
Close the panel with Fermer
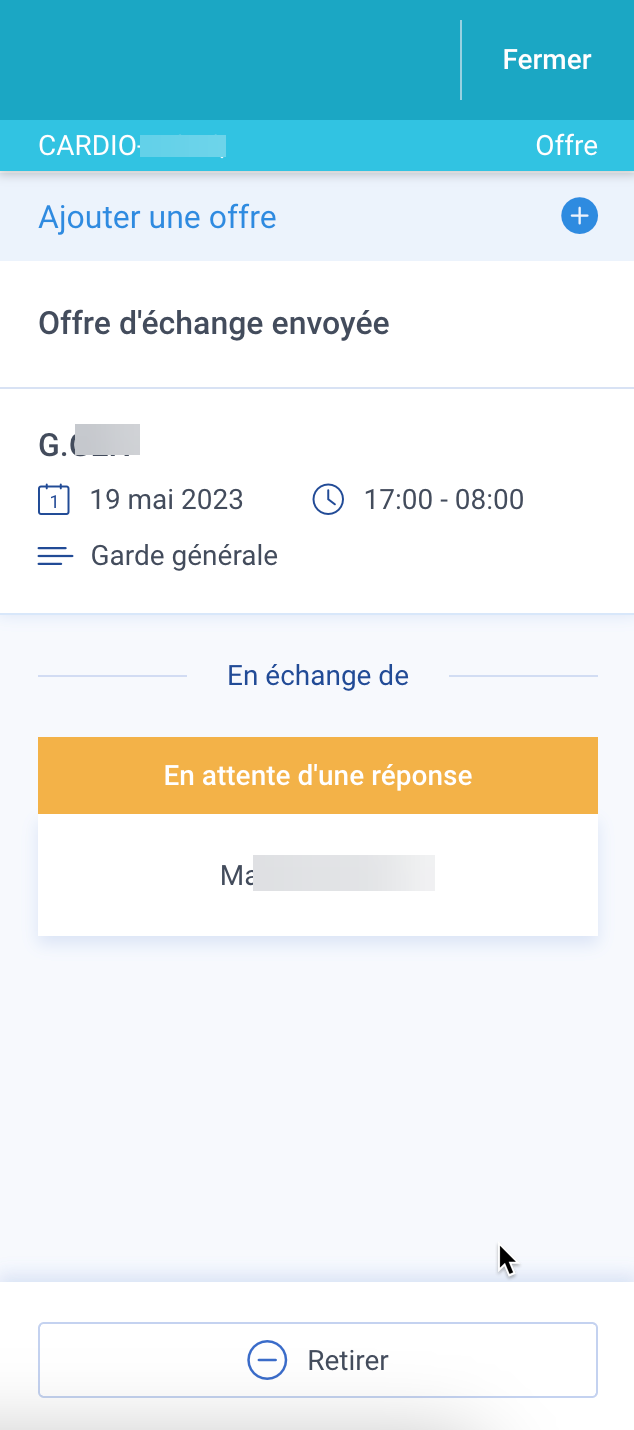547,60
